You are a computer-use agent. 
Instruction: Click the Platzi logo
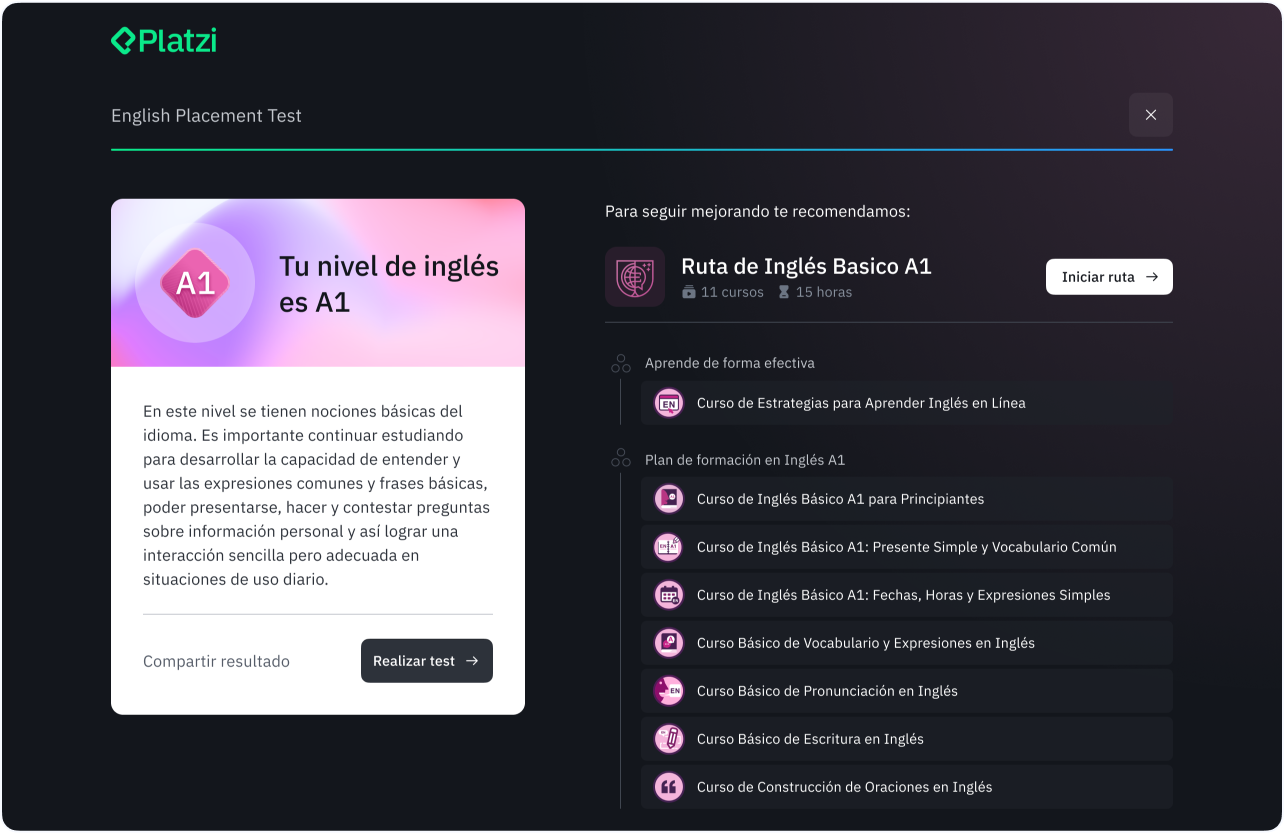164,41
